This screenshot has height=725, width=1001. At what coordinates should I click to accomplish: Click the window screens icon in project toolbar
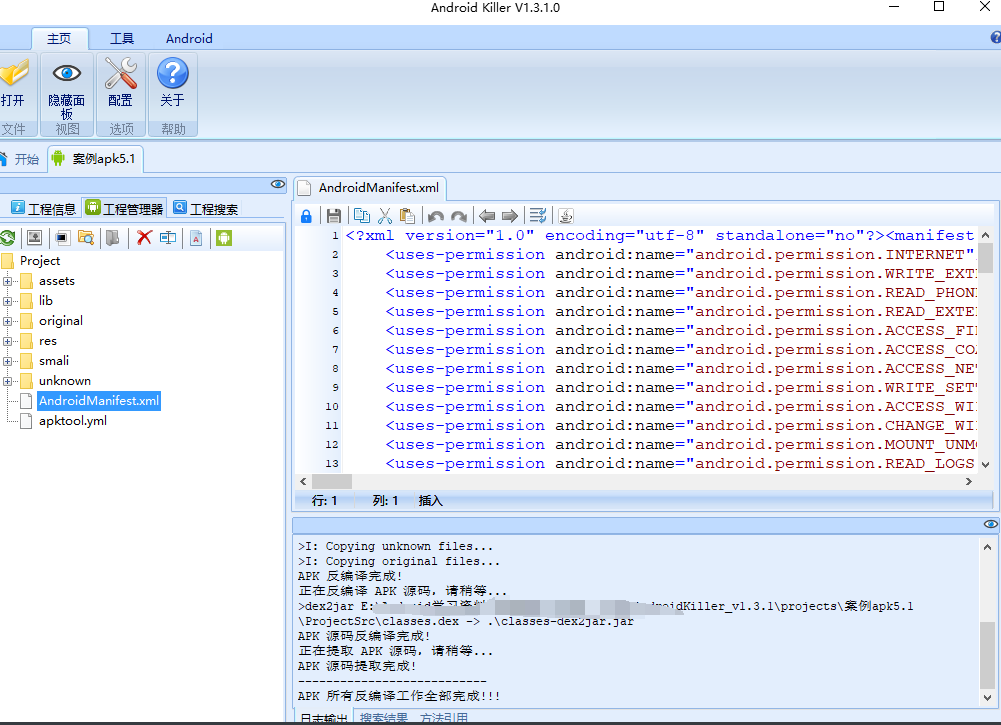click(62, 238)
